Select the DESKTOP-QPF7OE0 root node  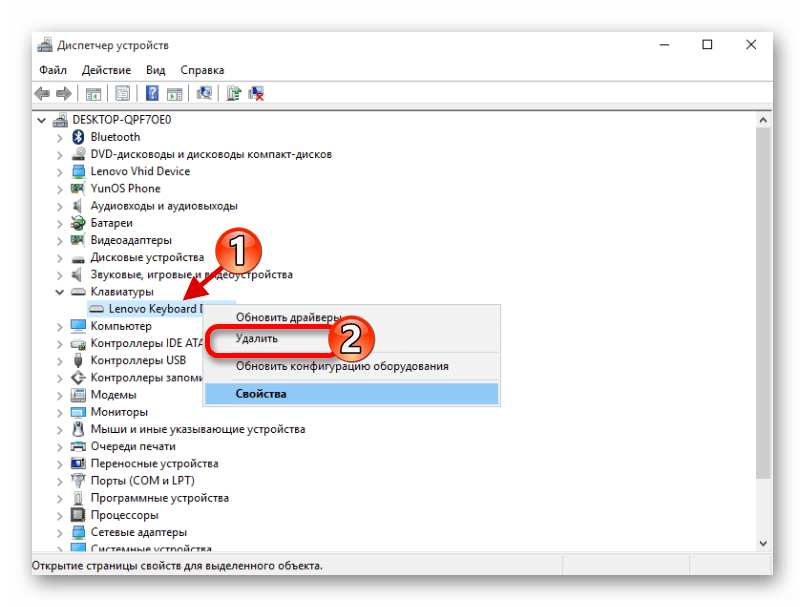point(115,119)
